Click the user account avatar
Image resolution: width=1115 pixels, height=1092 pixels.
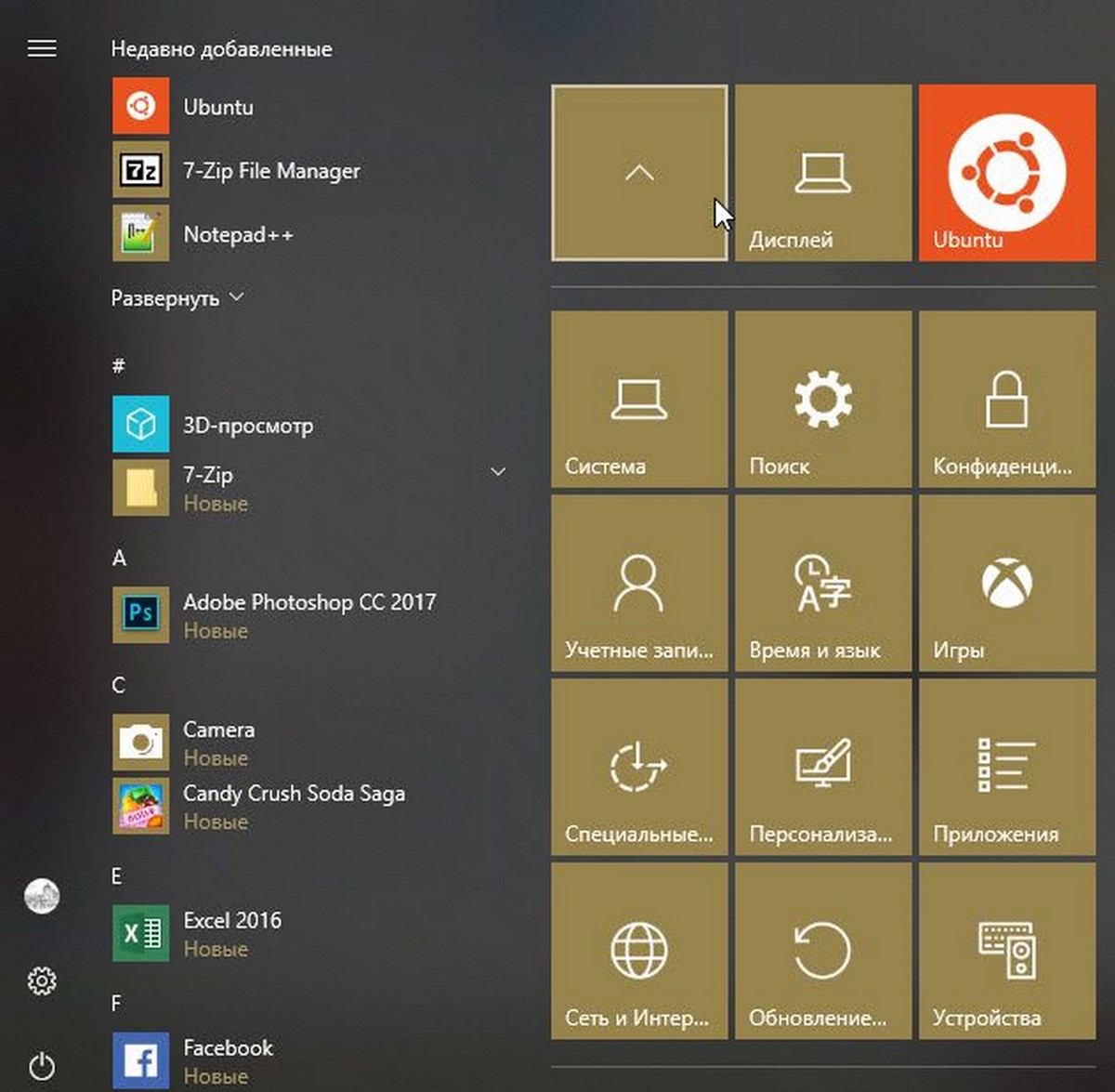point(42,897)
